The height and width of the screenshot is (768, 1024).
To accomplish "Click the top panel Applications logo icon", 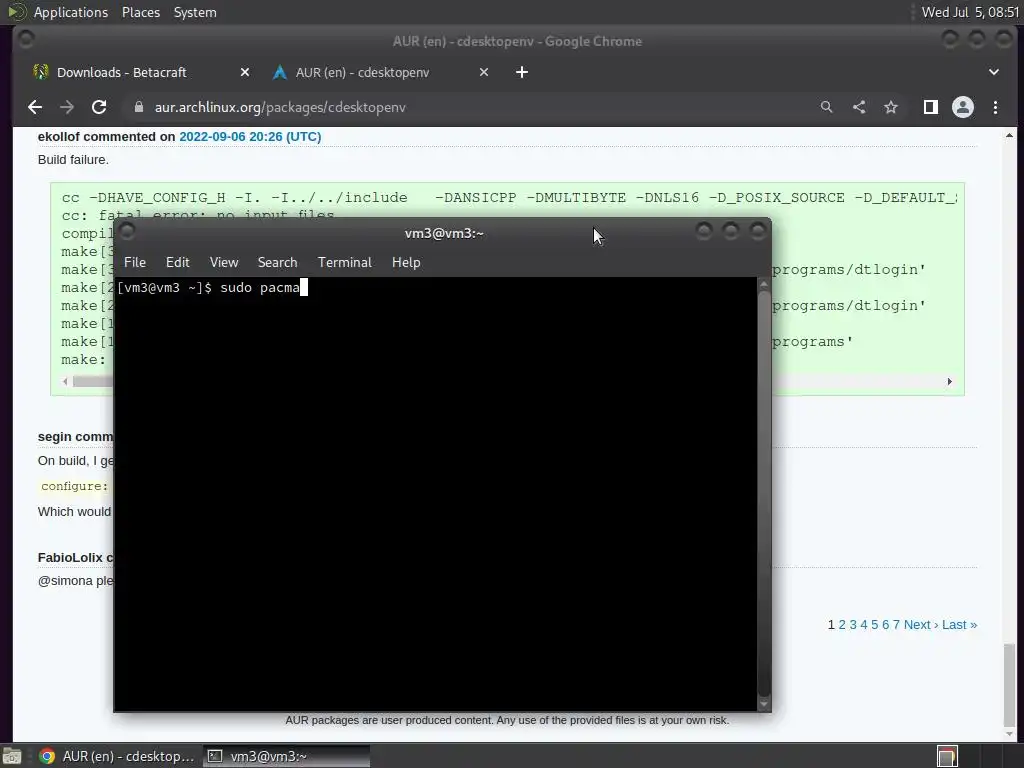I will point(16,12).
